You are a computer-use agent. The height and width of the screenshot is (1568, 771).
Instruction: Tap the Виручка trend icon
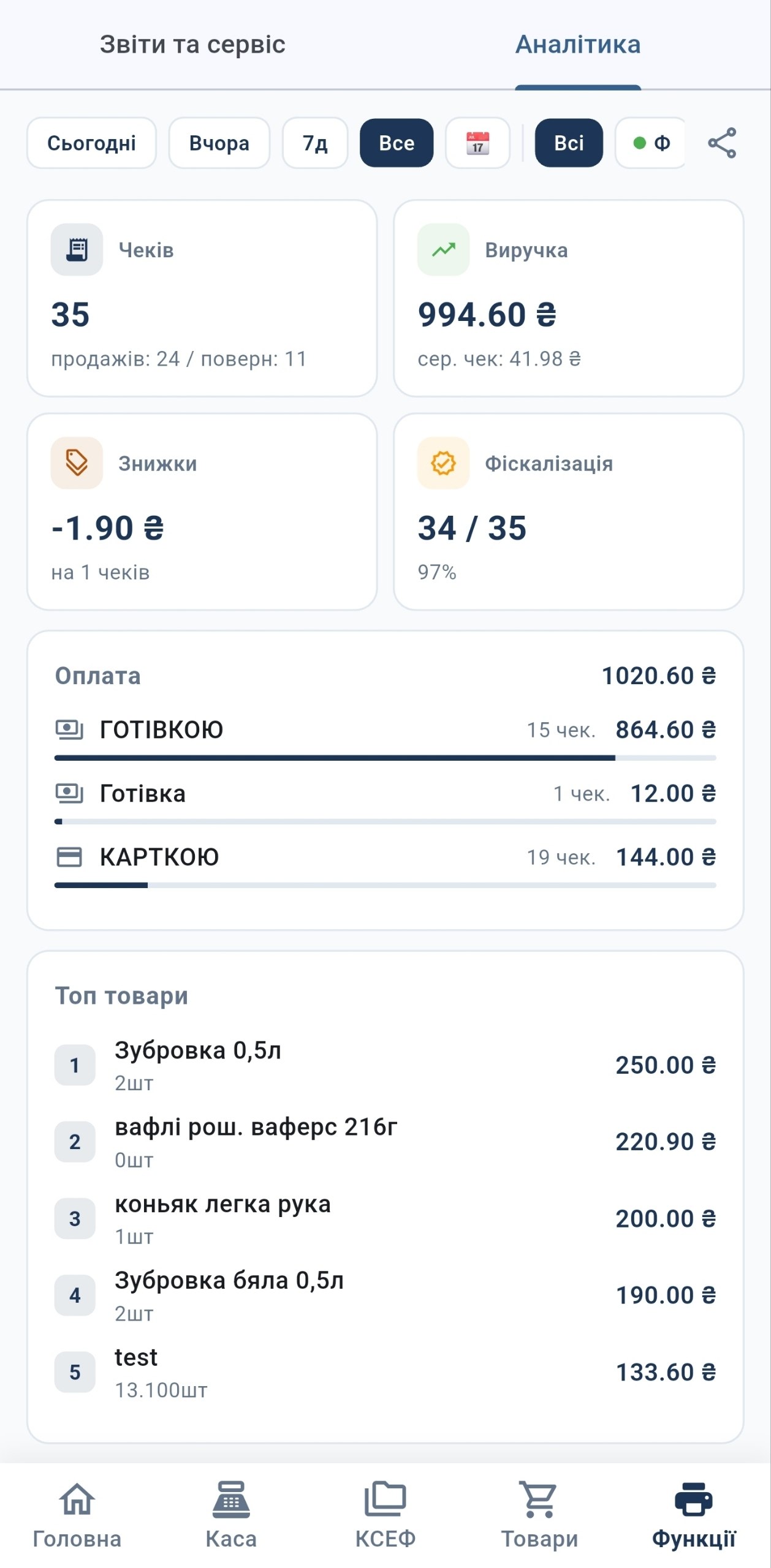(x=443, y=249)
